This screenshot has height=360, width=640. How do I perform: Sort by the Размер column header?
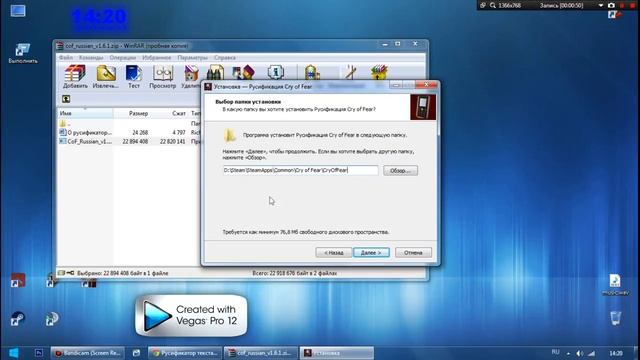131,113
